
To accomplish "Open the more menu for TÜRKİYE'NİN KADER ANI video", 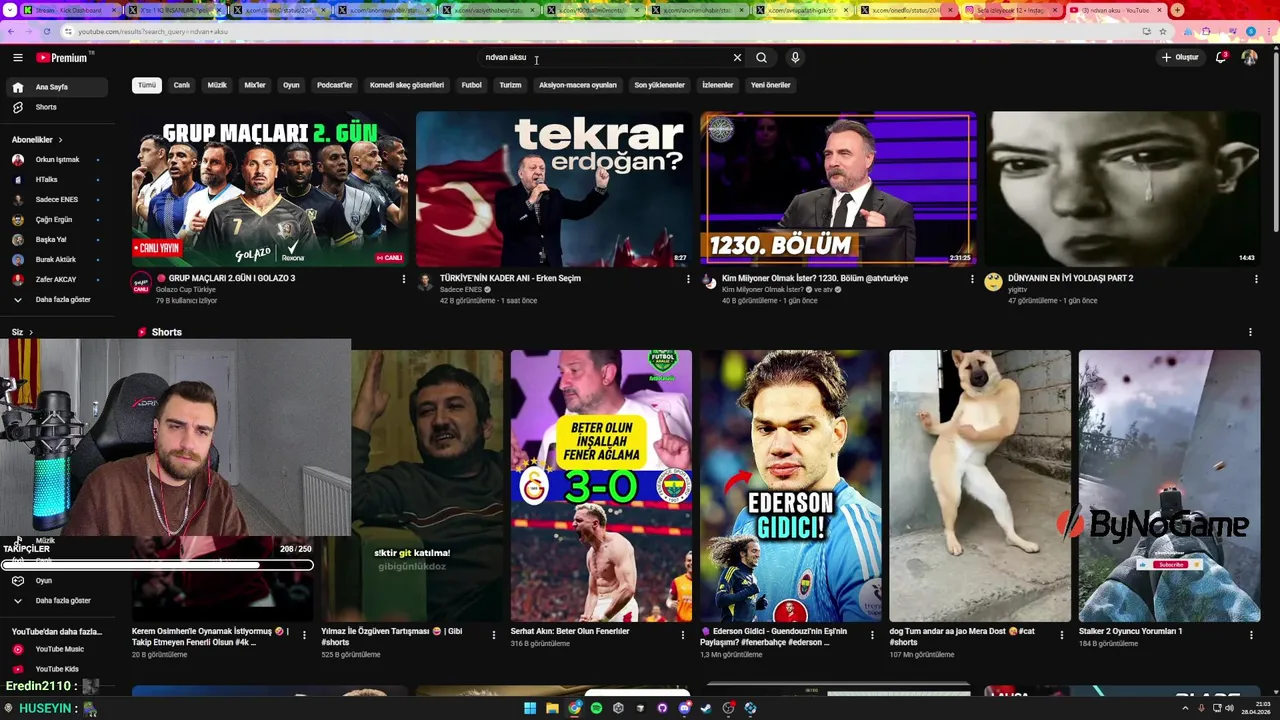I will 688,279.
